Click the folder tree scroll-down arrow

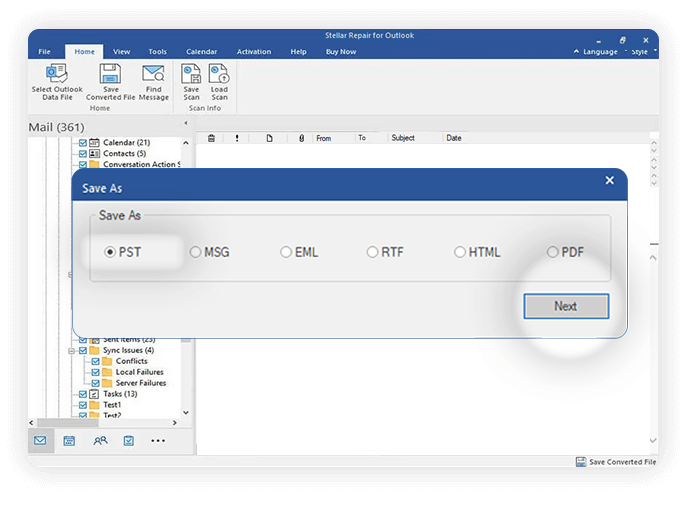point(186,412)
